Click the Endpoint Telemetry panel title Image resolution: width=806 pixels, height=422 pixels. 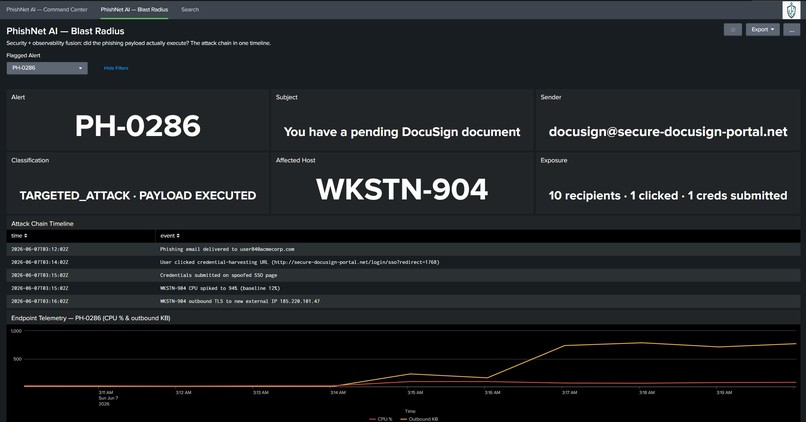tap(90, 318)
